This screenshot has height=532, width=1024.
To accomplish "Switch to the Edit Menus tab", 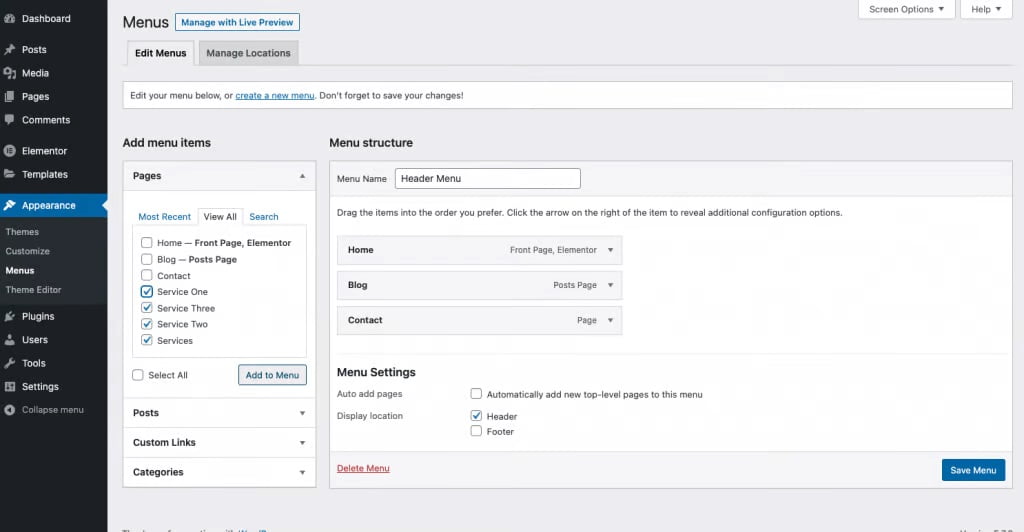I will [x=161, y=53].
